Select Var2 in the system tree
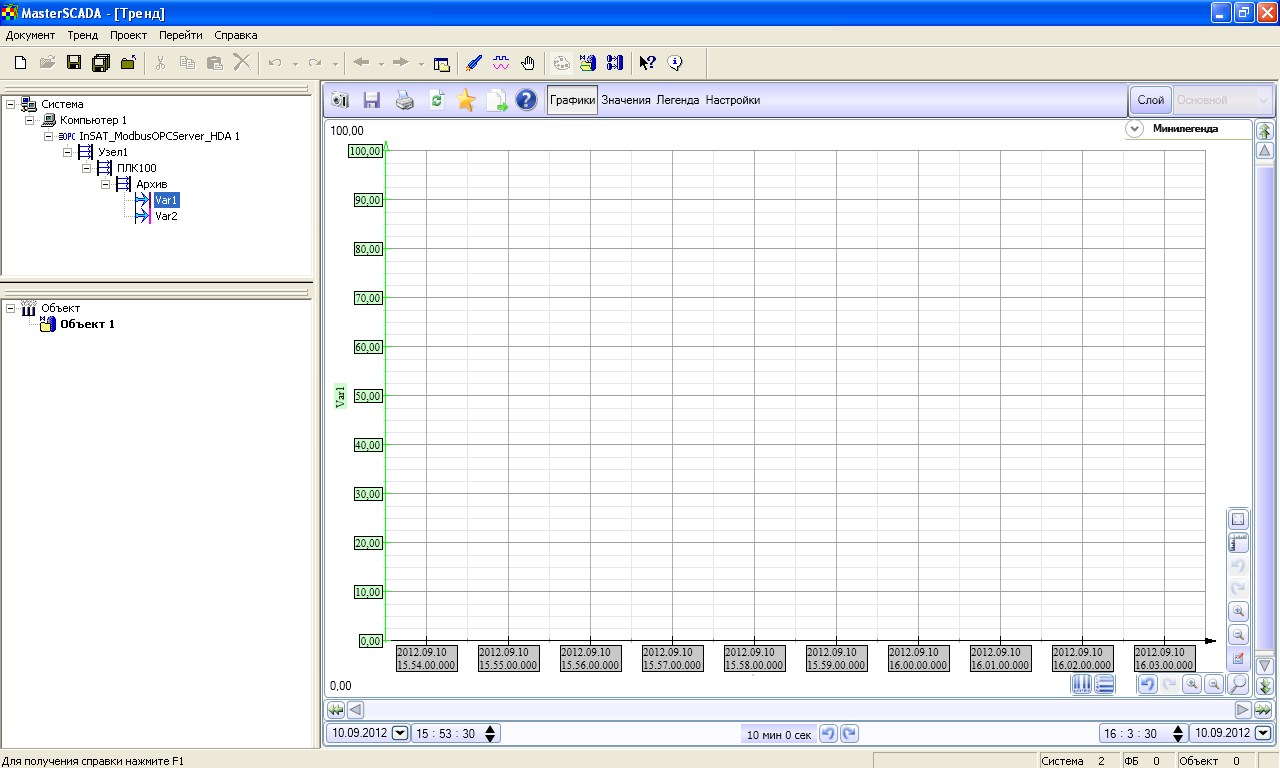The height and width of the screenshot is (768, 1280). [x=166, y=216]
